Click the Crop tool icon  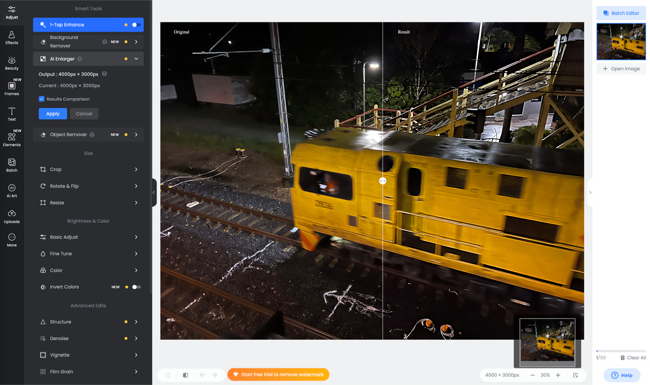(43, 169)
